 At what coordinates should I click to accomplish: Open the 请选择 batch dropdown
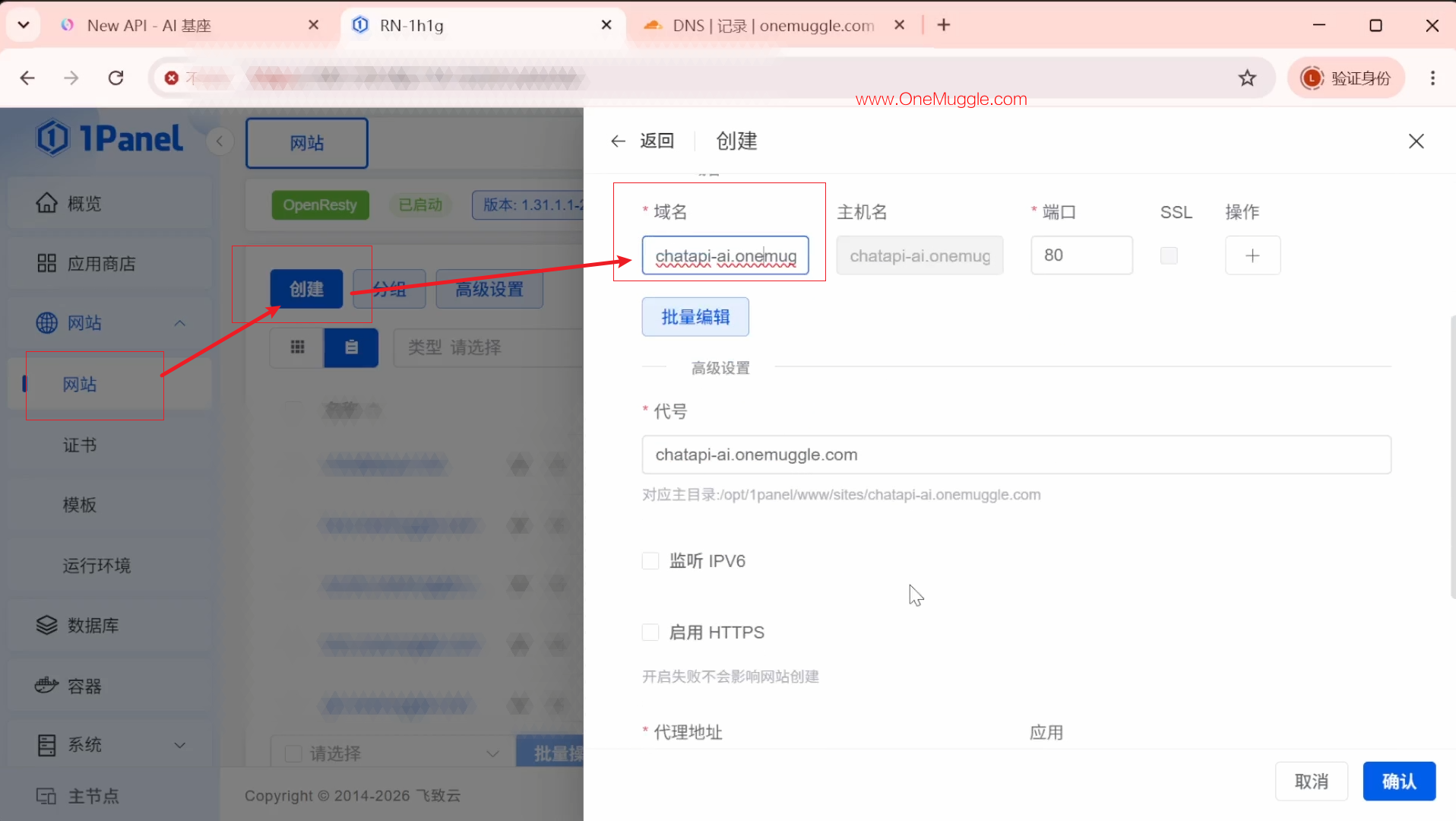click(392, 753)
